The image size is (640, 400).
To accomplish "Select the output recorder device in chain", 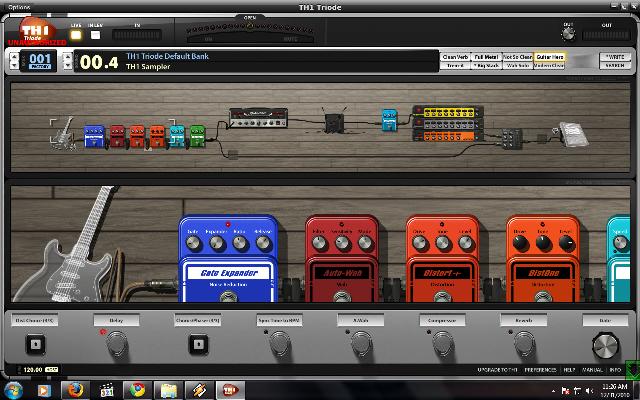I will point(574,134).
